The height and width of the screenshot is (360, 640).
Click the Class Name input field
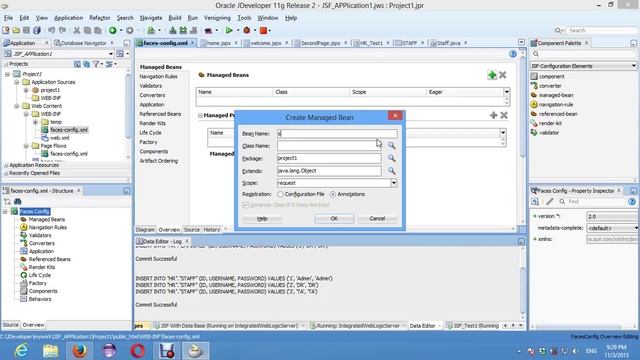(x=329, y=146)
